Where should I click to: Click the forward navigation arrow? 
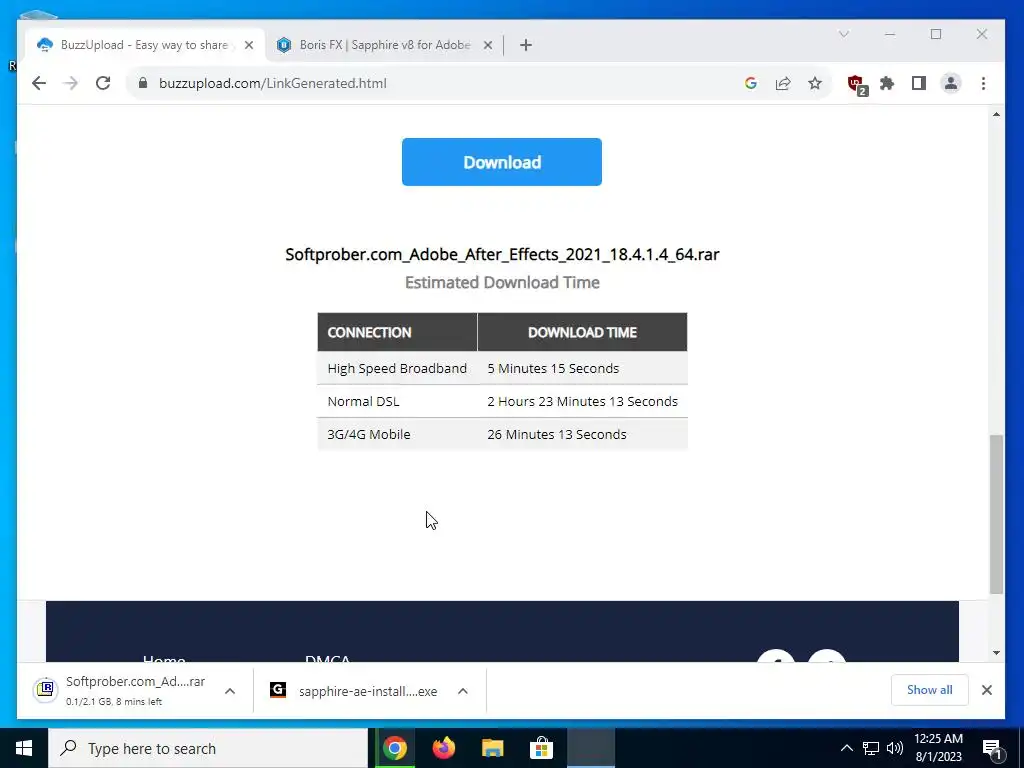71,83
